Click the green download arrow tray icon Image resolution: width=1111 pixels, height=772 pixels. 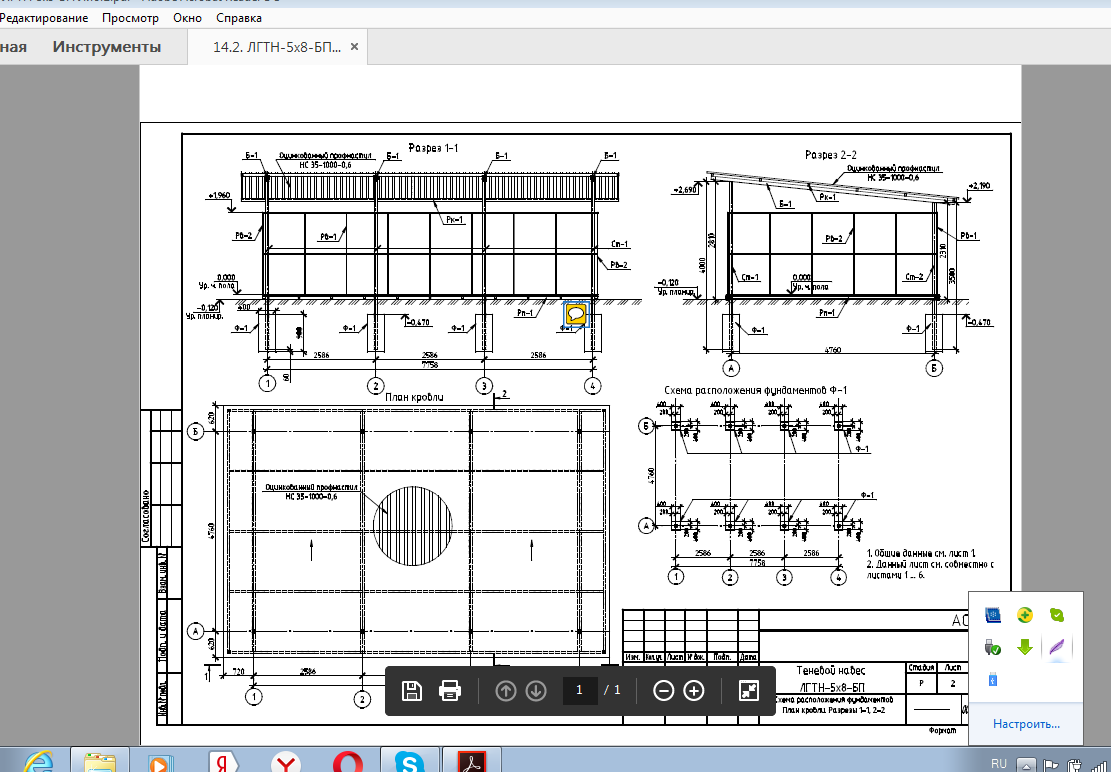coord(1025,647)
